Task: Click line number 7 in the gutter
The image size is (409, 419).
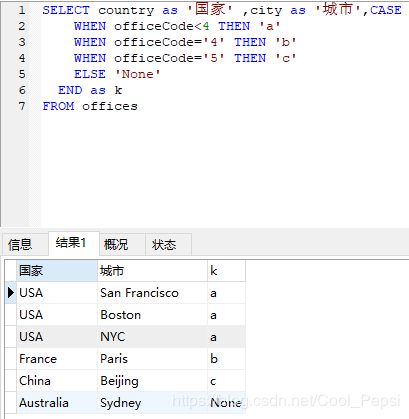Action: coord(22,106)
